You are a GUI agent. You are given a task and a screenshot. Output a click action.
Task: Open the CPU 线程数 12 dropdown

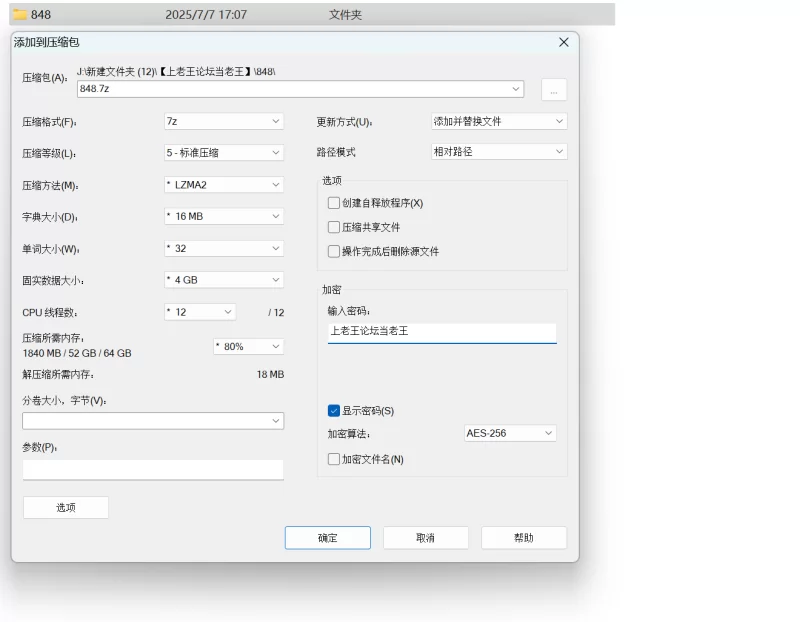pos(200,312)
